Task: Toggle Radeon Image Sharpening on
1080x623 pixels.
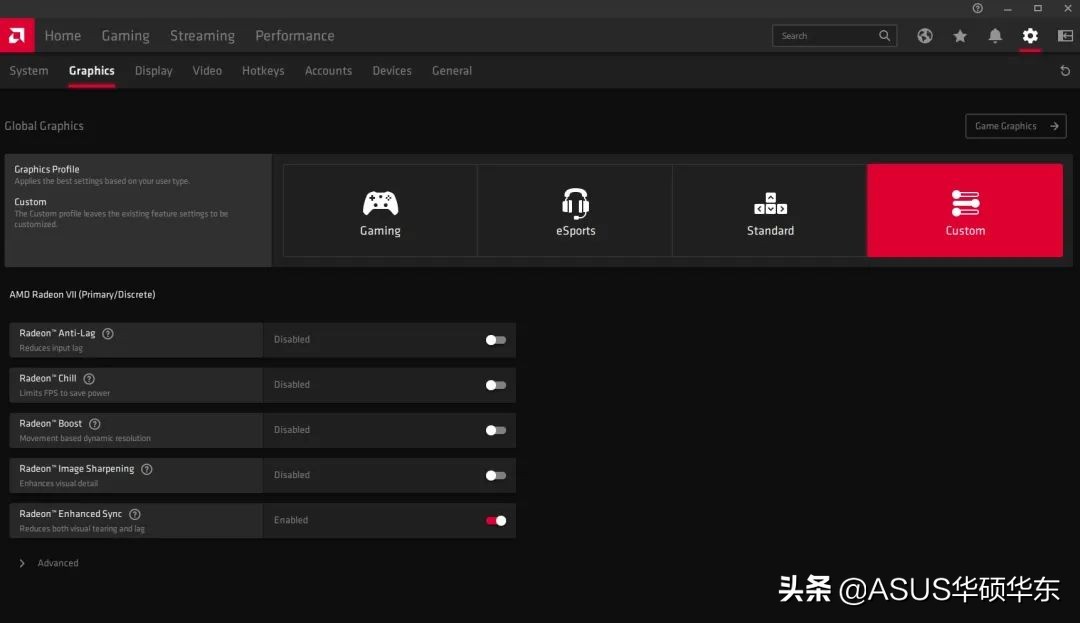Action: 495,475
